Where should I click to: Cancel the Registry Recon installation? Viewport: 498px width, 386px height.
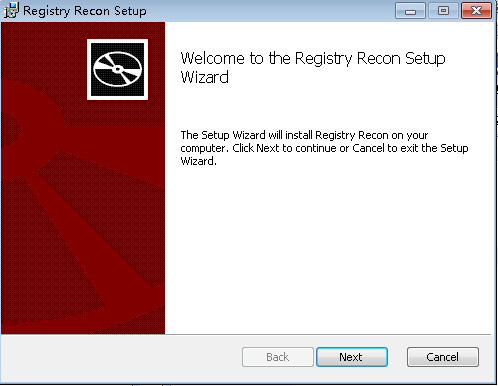point(443,357)
